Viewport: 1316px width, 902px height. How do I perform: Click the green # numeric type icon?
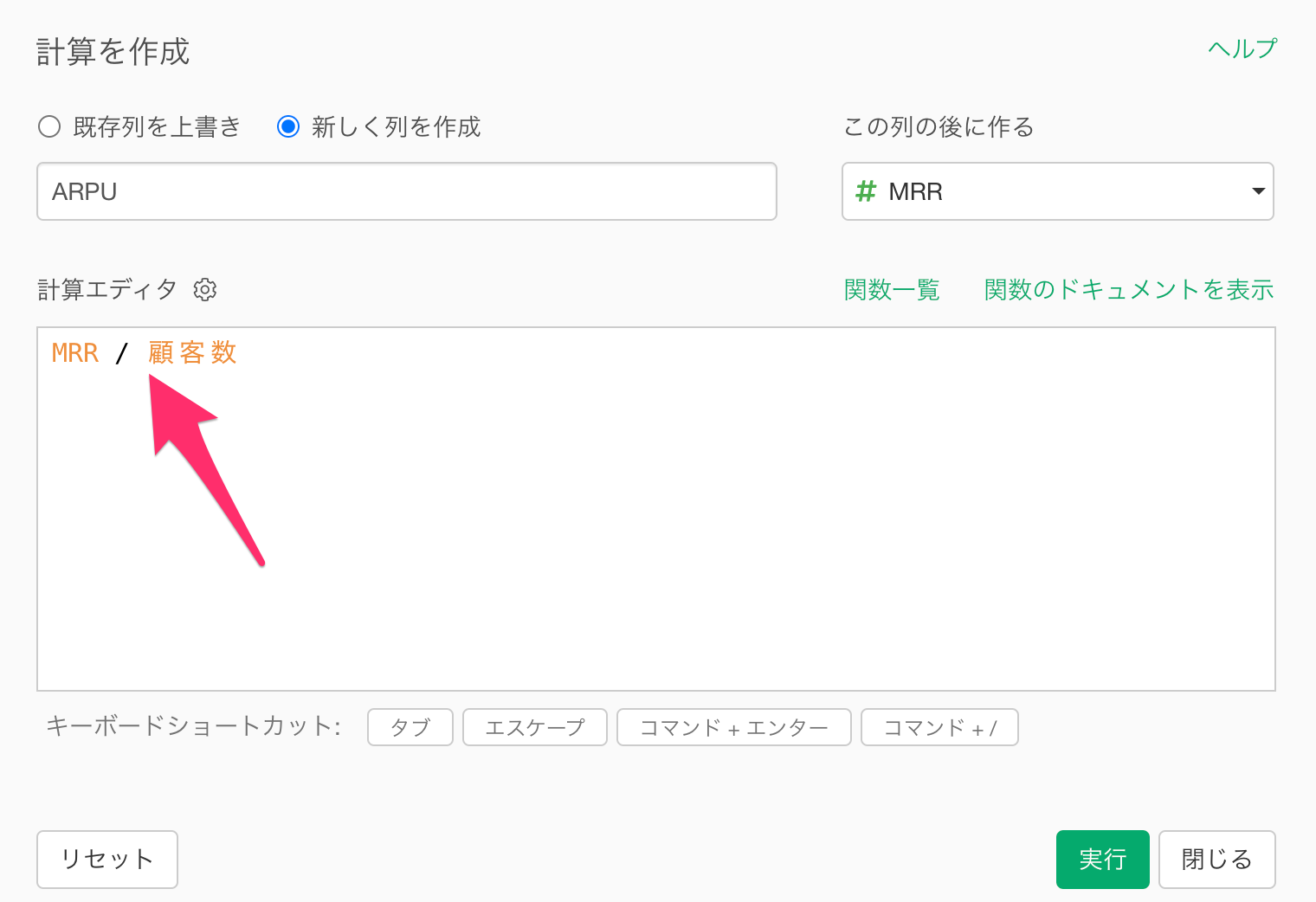[x=866, y=191]
